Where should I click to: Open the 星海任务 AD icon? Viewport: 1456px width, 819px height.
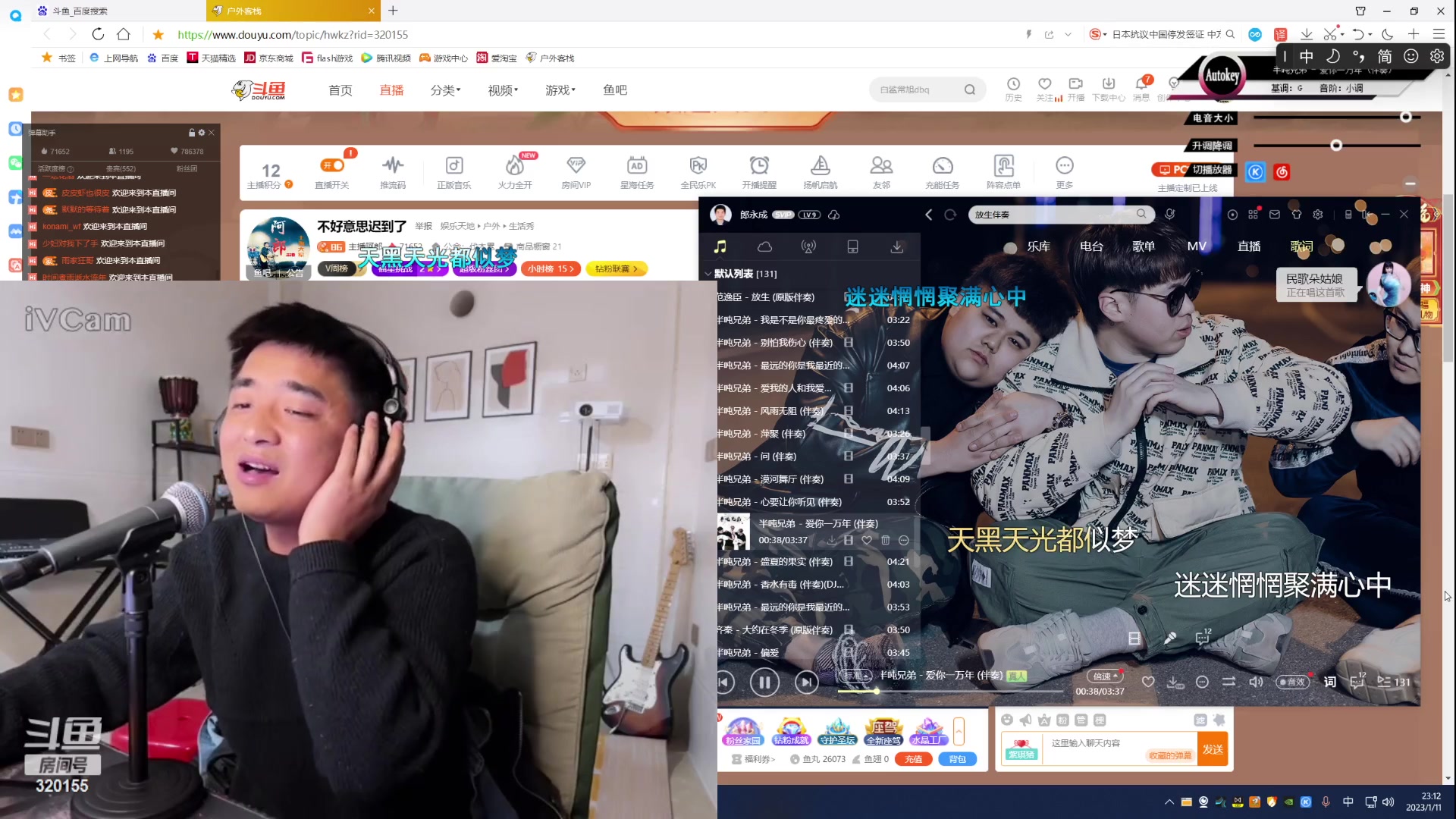[x=637, y=165]
